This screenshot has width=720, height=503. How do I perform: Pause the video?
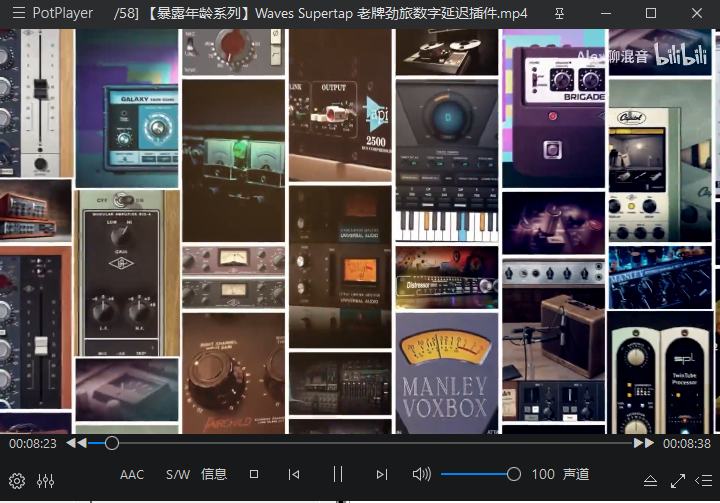tap(338, 474)
